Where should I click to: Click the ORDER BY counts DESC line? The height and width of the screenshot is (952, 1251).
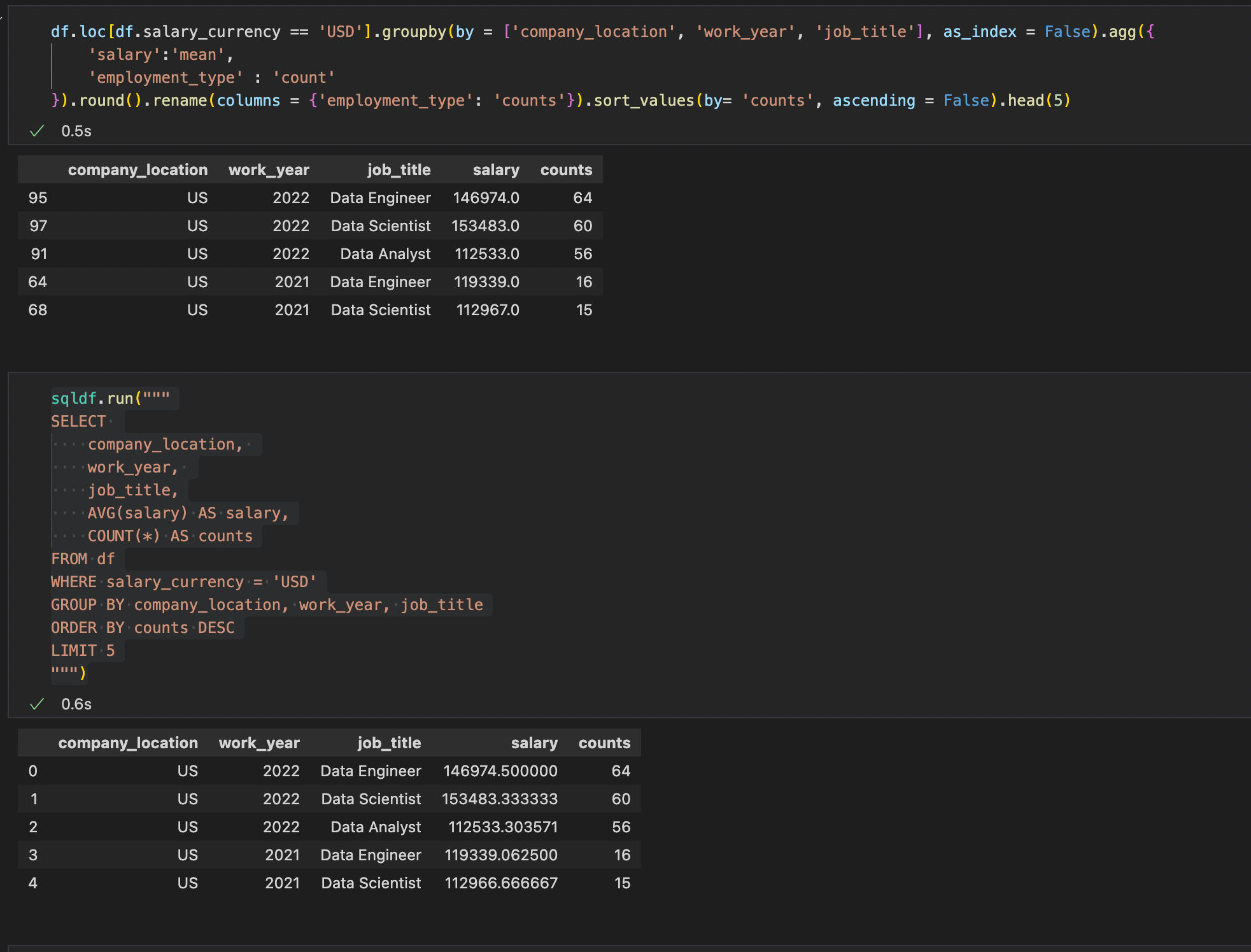pyautogui.click(x=143, y=627)
